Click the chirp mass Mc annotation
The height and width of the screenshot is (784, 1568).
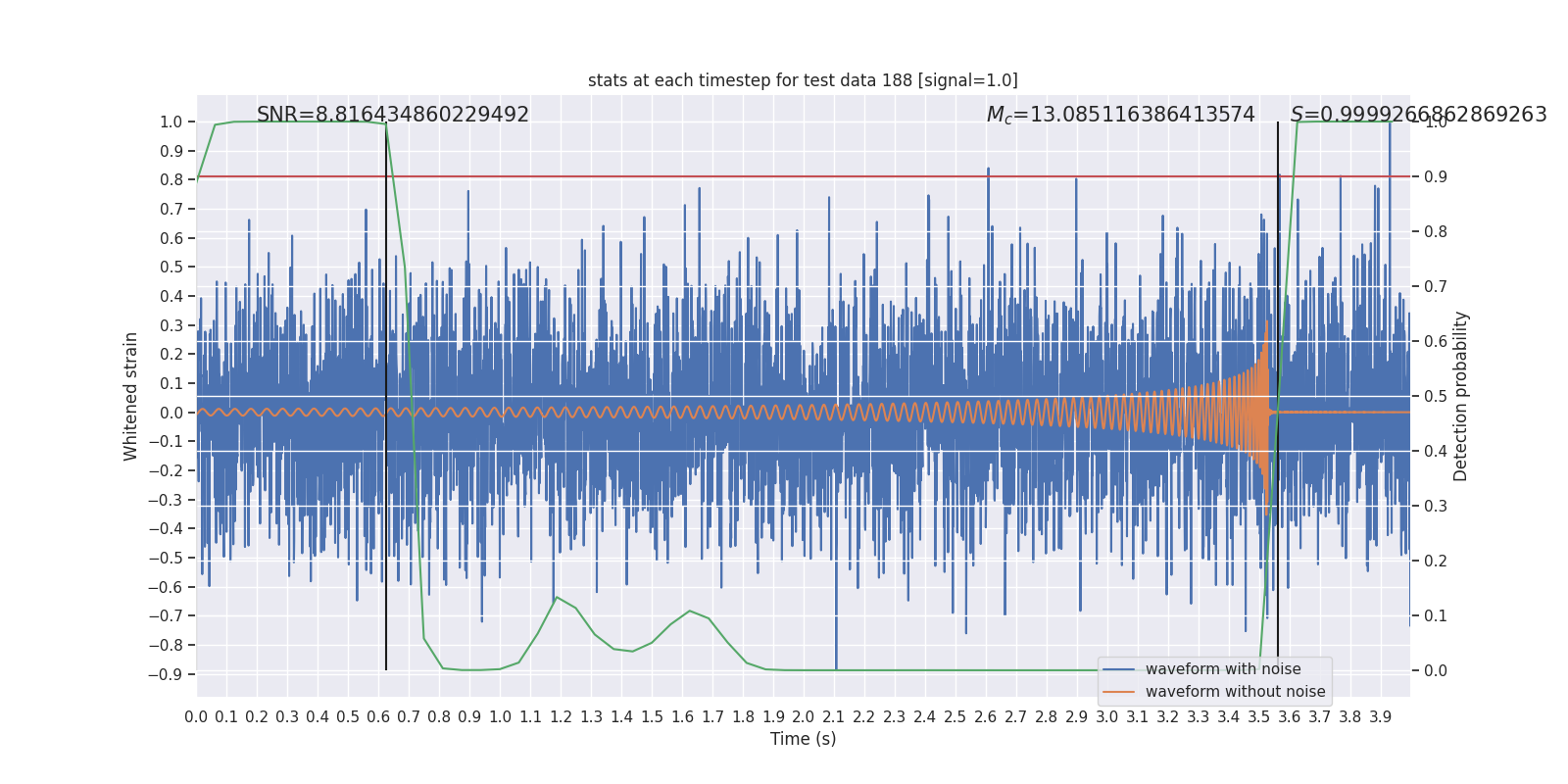click(1120, 115)
